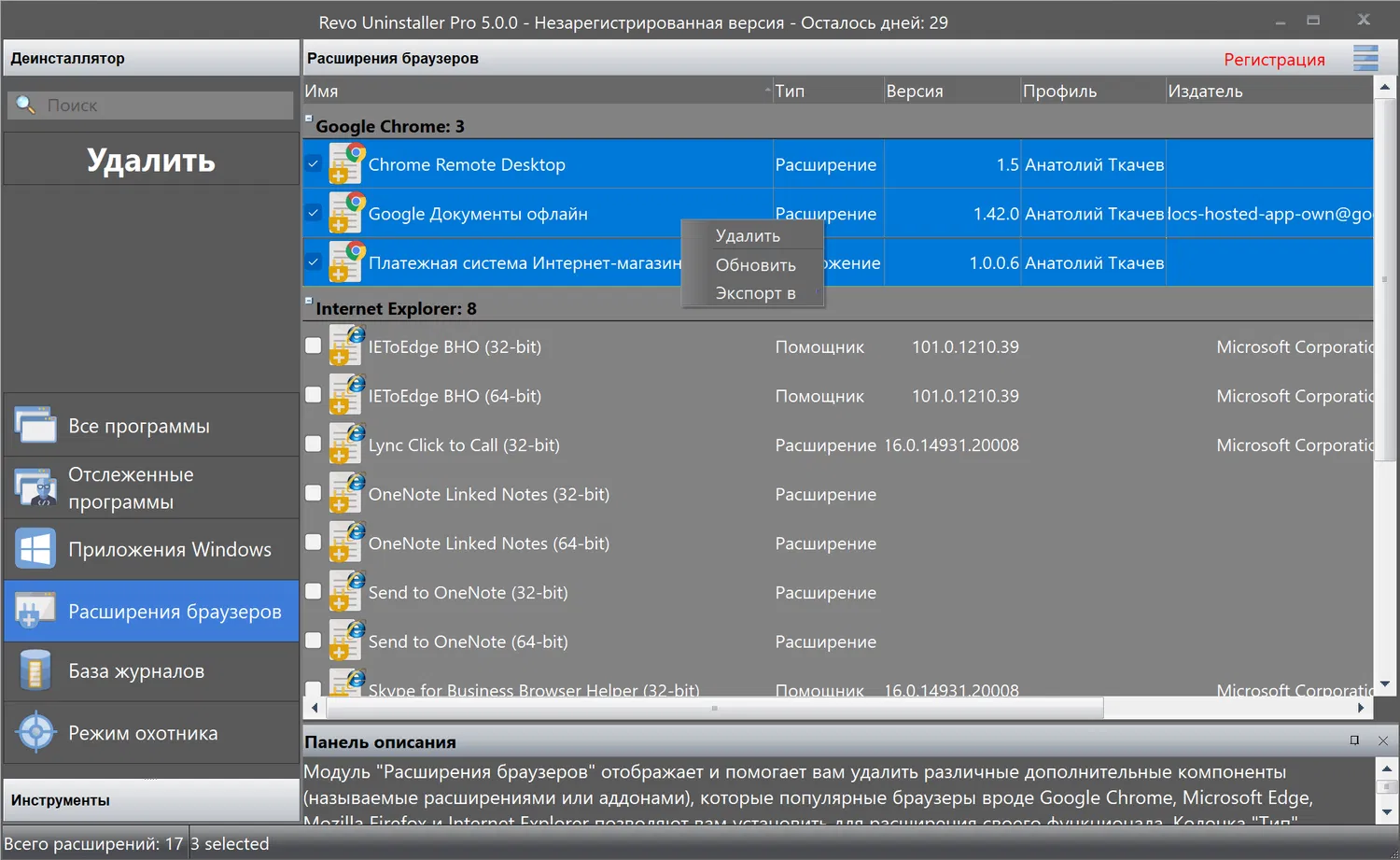The height and width of the screenshot is (860, 1400).
Task: Click the extension list scroll-up arrow
Action: click(1385, 87)
